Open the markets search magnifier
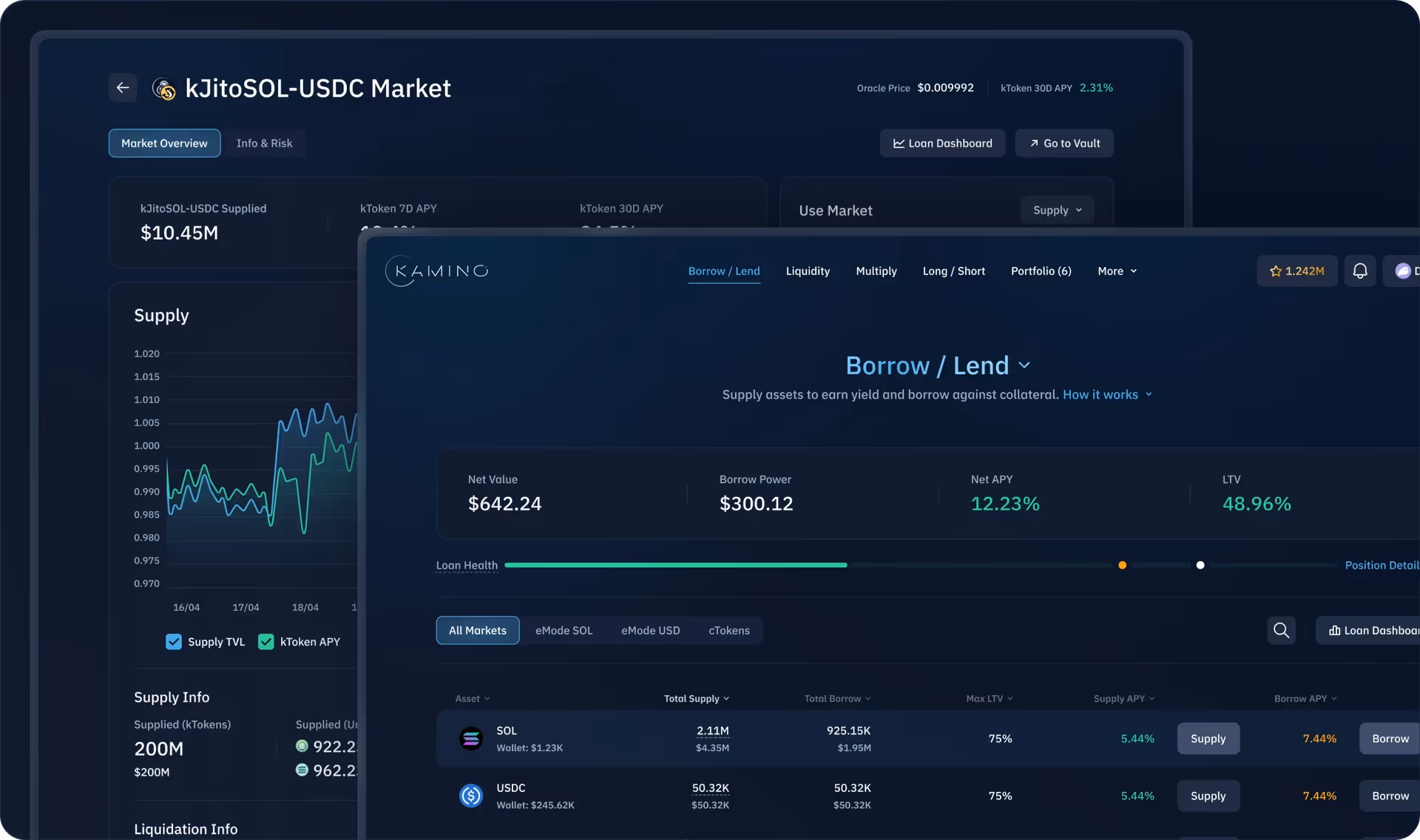The height and width of the screenshot is (840, 1420). tap(1281, 630)
